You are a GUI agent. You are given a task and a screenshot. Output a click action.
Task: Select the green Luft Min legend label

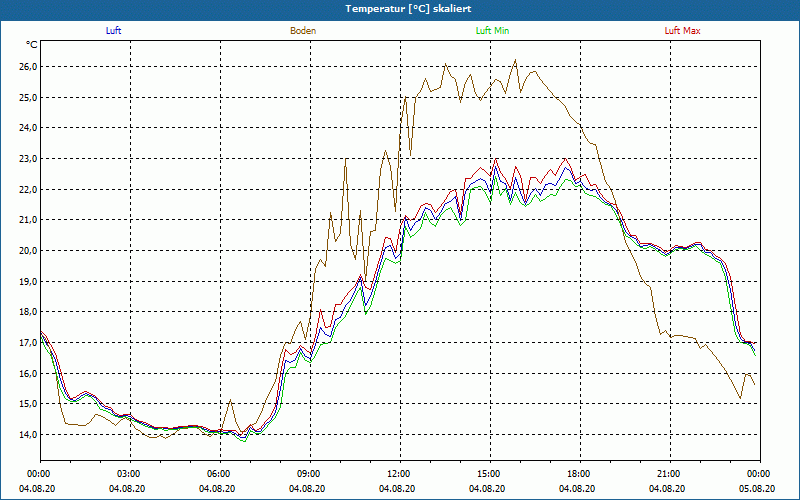(492, 31)
